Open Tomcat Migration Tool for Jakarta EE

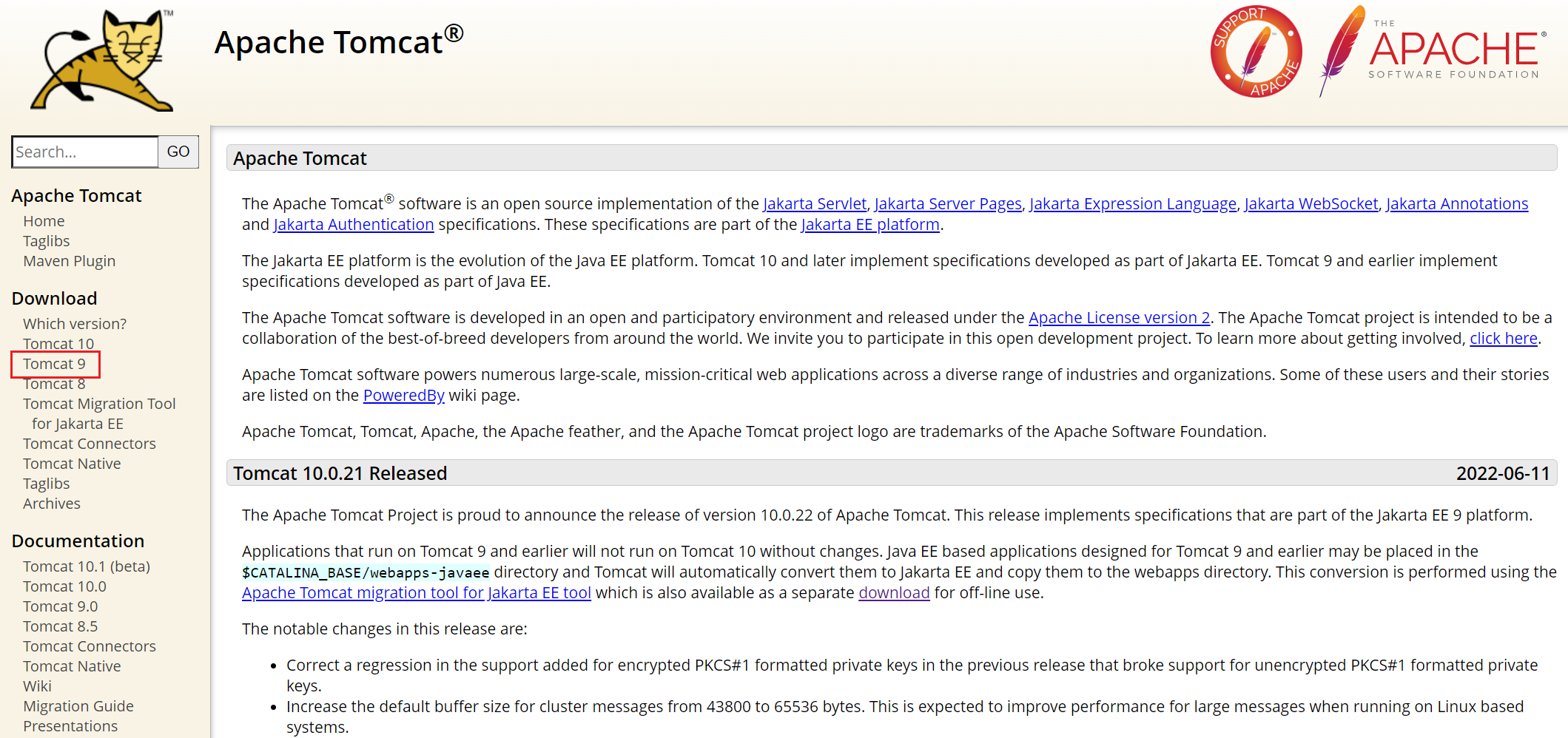click(99, 413)
